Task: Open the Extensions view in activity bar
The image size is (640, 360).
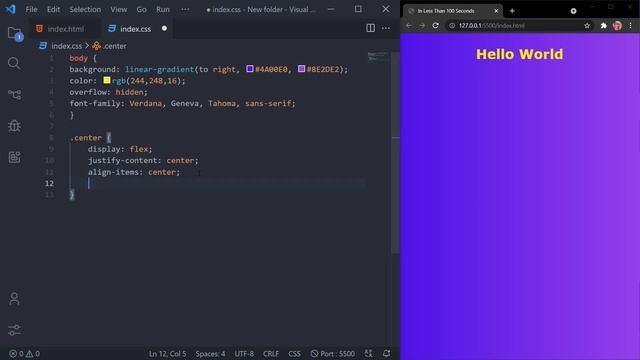Action: pos(14,157)
